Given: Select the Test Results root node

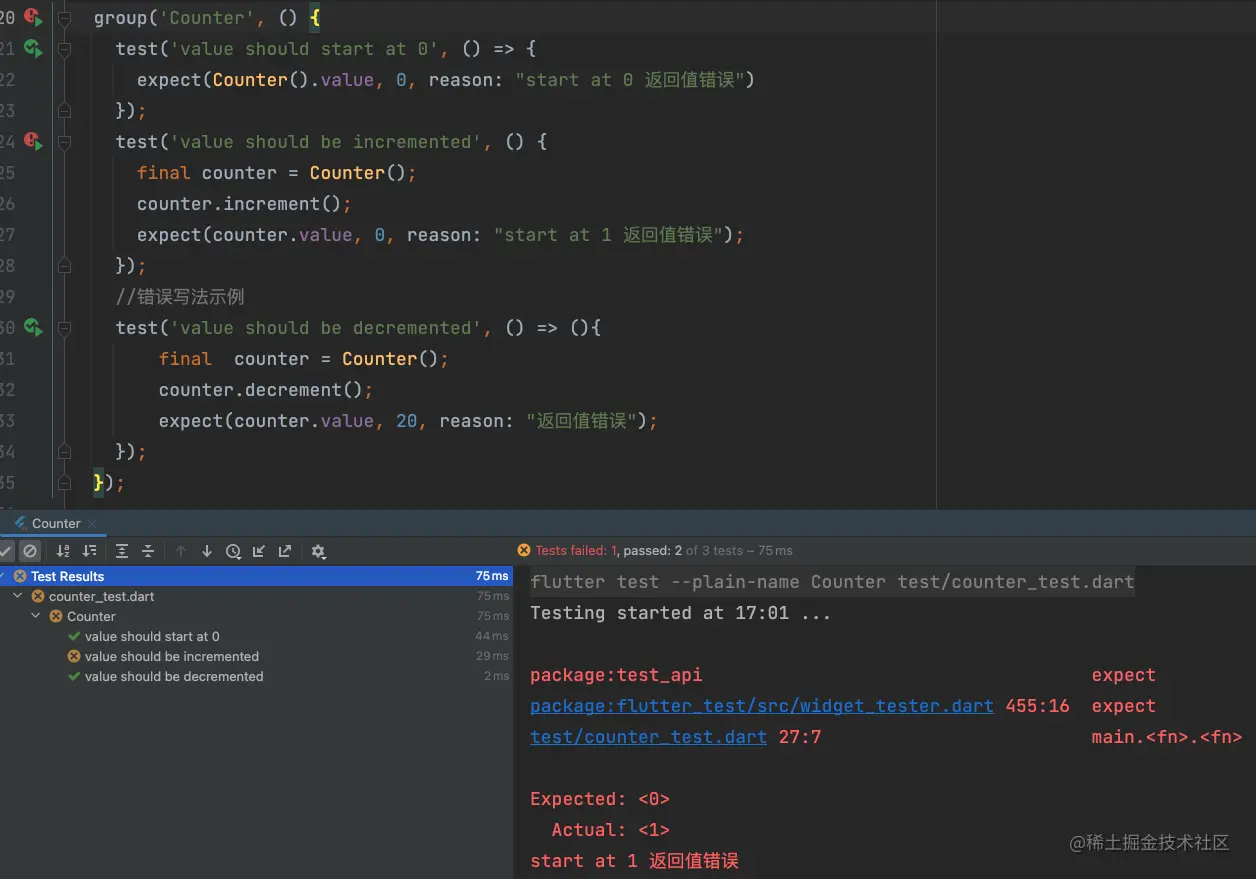Looking at the screenshot, I should 256,576.
